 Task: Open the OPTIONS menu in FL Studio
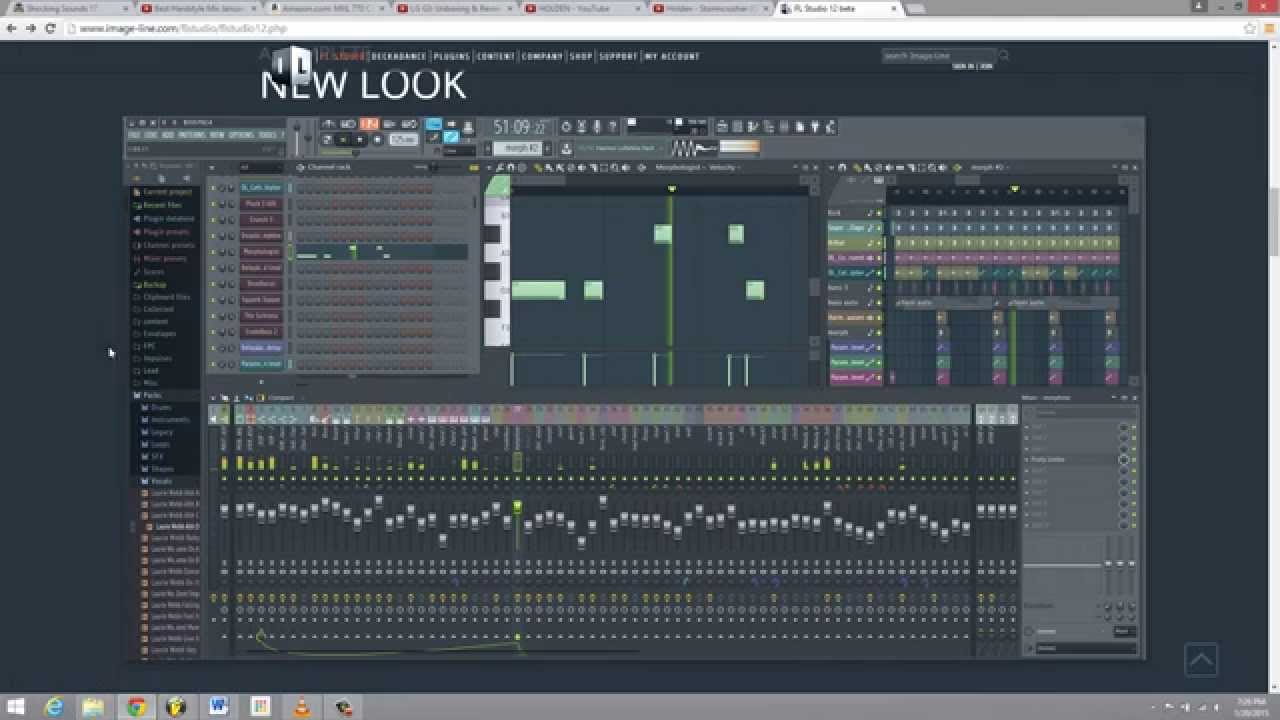click(x=241, y=134)
